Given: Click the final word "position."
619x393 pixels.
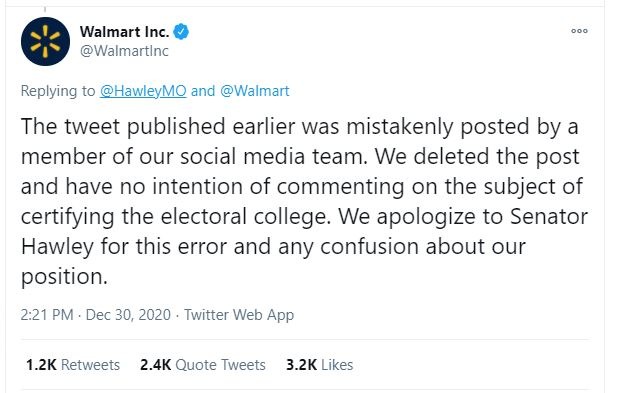Looking at the screenshot, I should 64,277.
